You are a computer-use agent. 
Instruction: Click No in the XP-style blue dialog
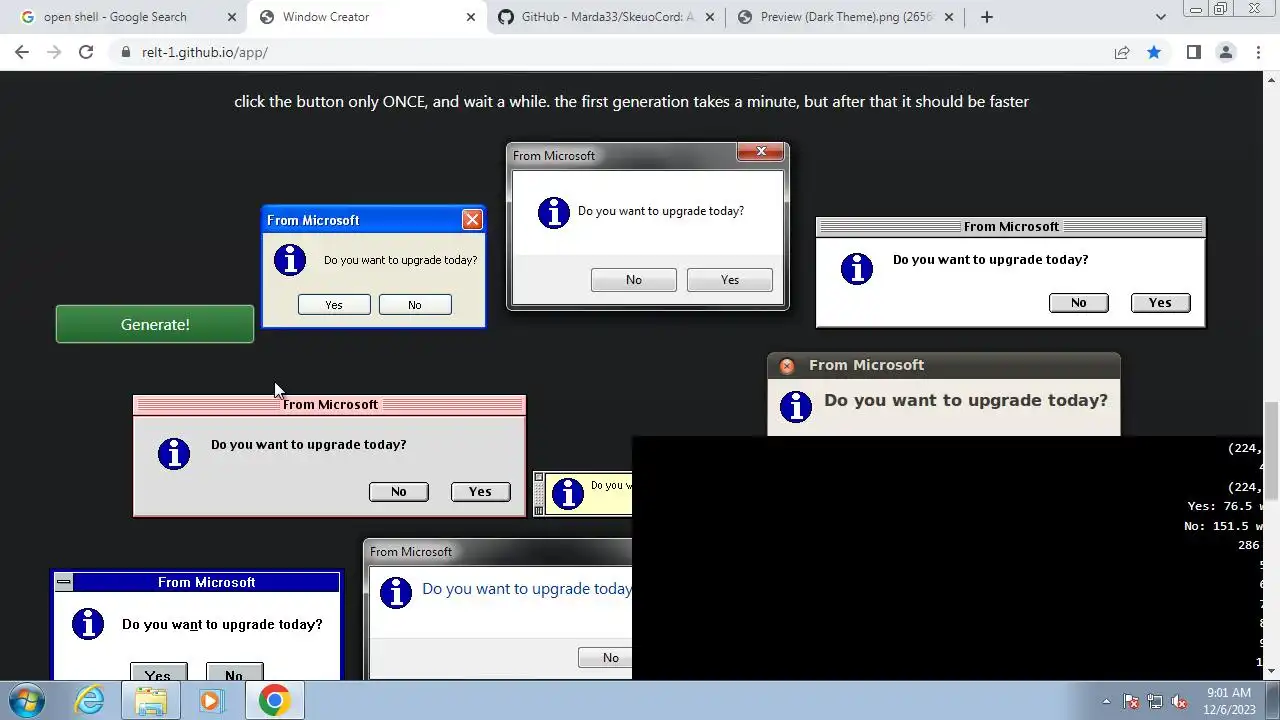(x=415, y=305)
